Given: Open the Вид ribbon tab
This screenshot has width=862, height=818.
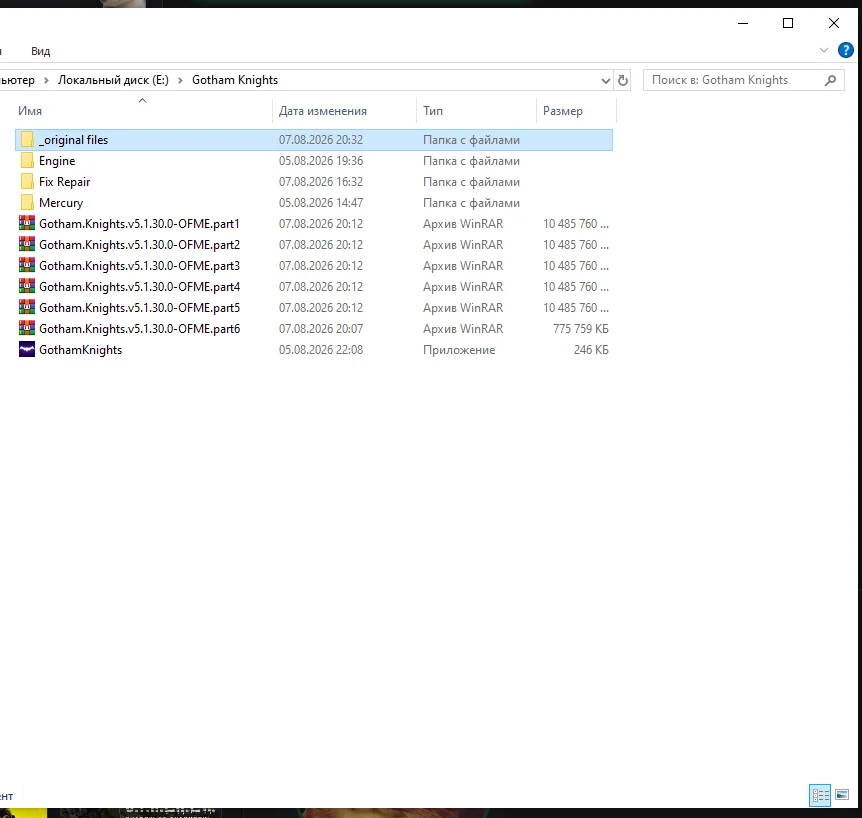Looking at the screenshot, I should coord(41,51).
